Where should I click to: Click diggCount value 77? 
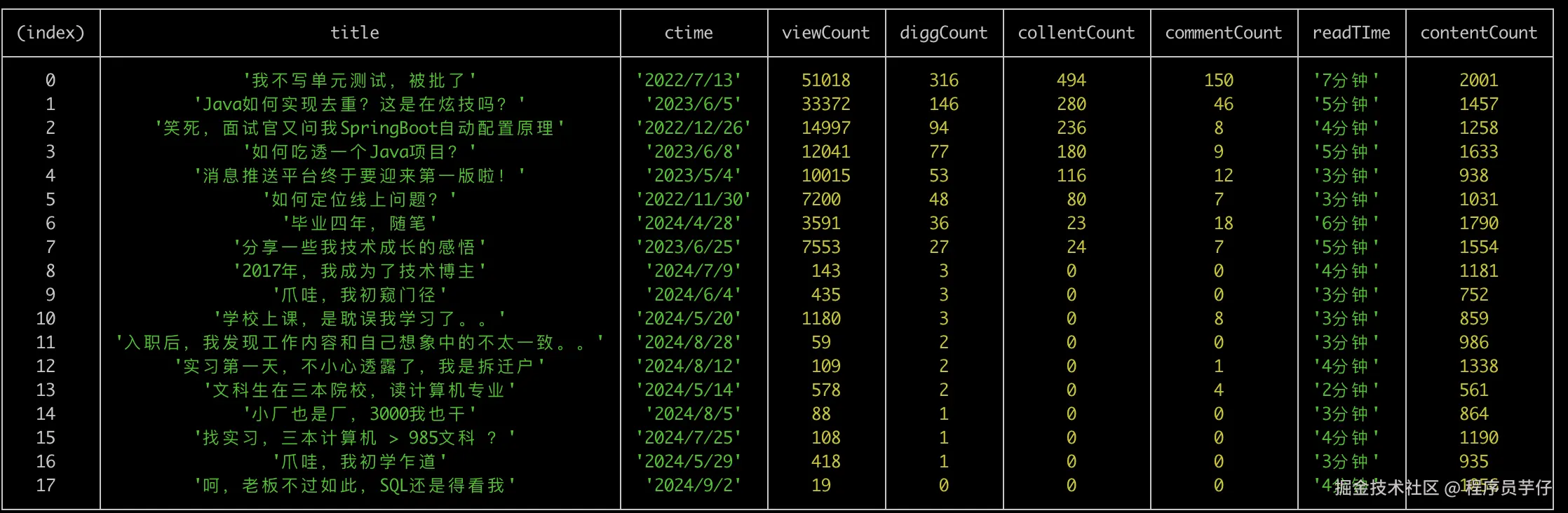point(939,152)
